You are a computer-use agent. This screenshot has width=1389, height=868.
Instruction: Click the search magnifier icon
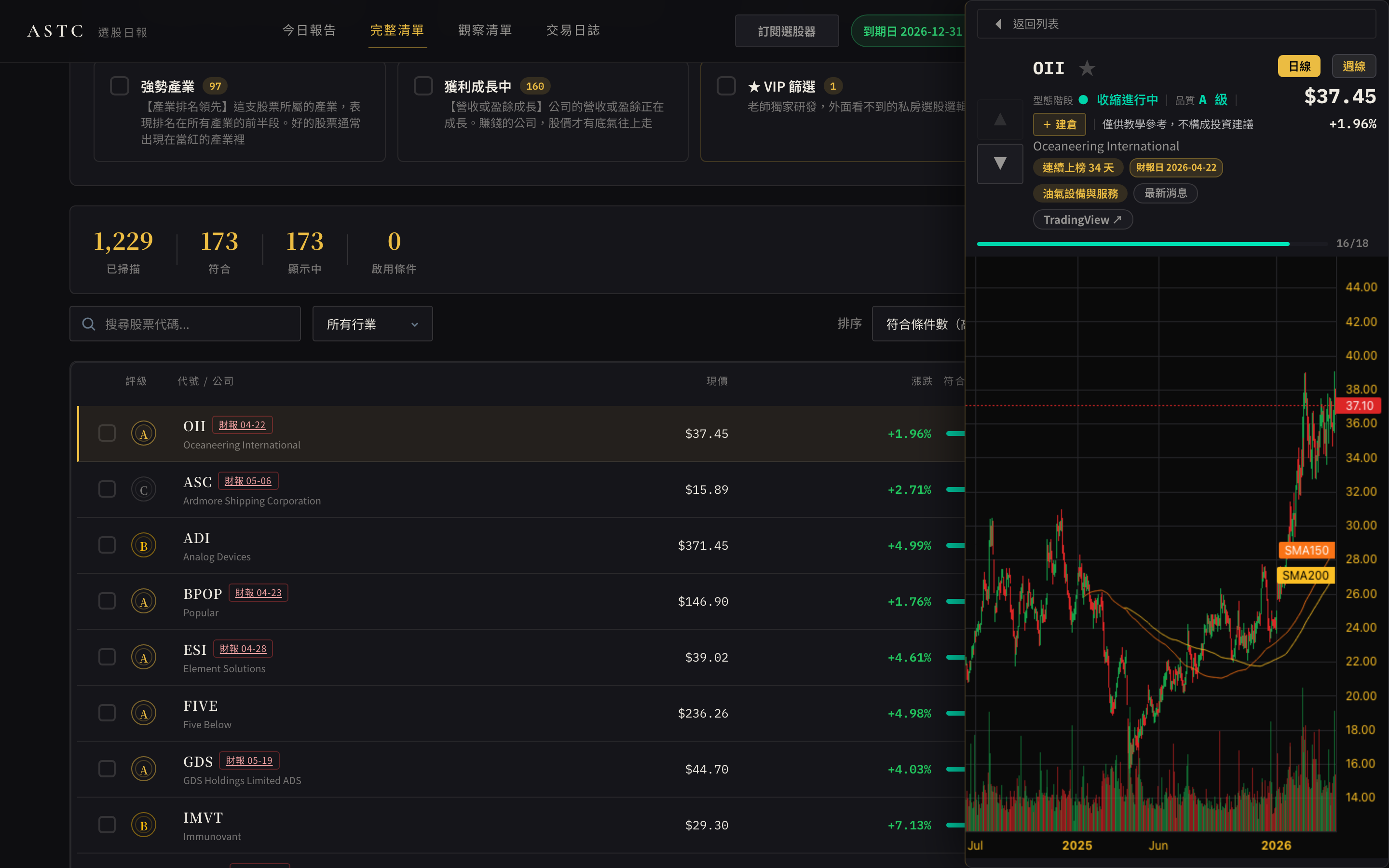click(88, 324)
